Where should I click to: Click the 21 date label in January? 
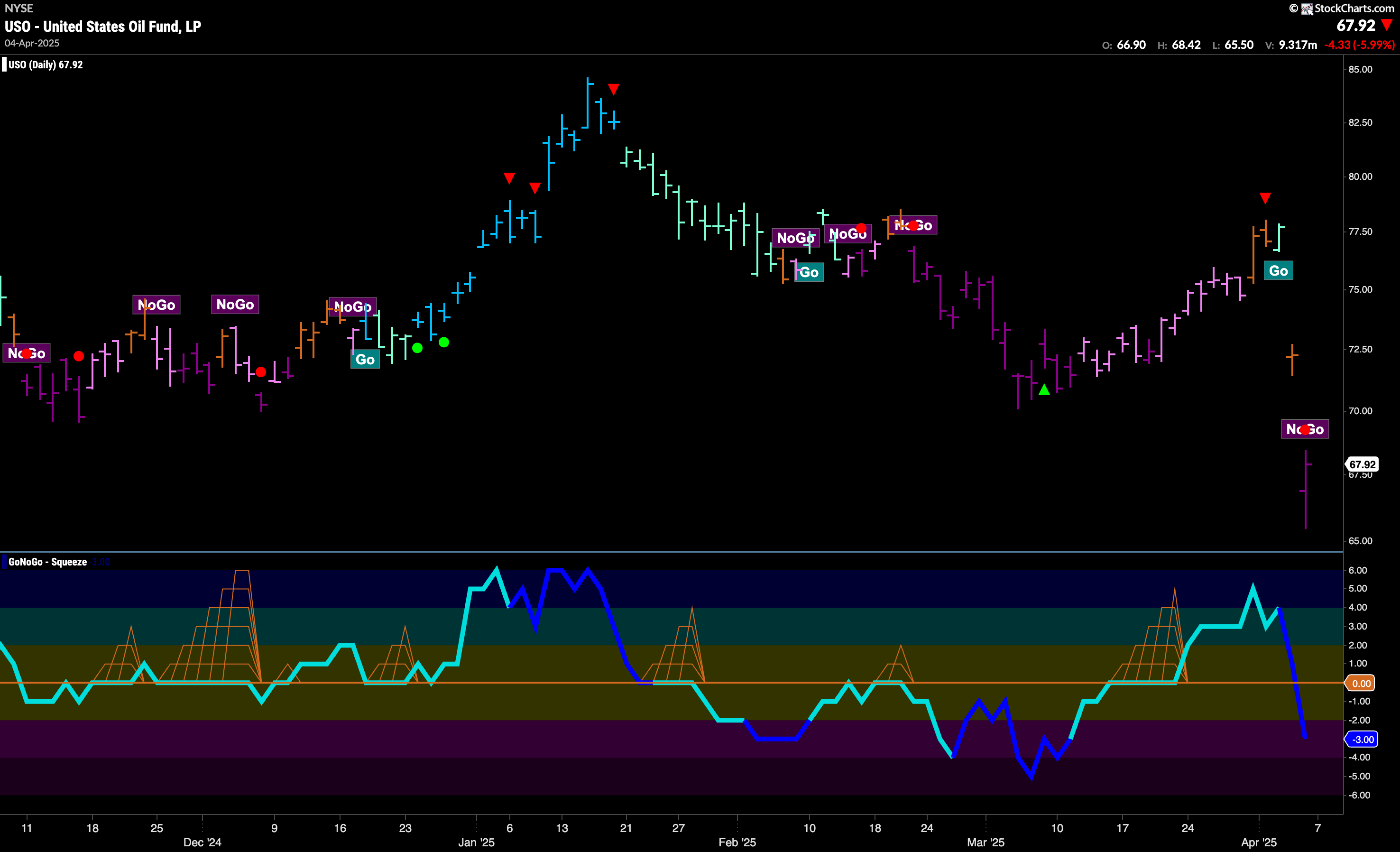click(626, 828)
